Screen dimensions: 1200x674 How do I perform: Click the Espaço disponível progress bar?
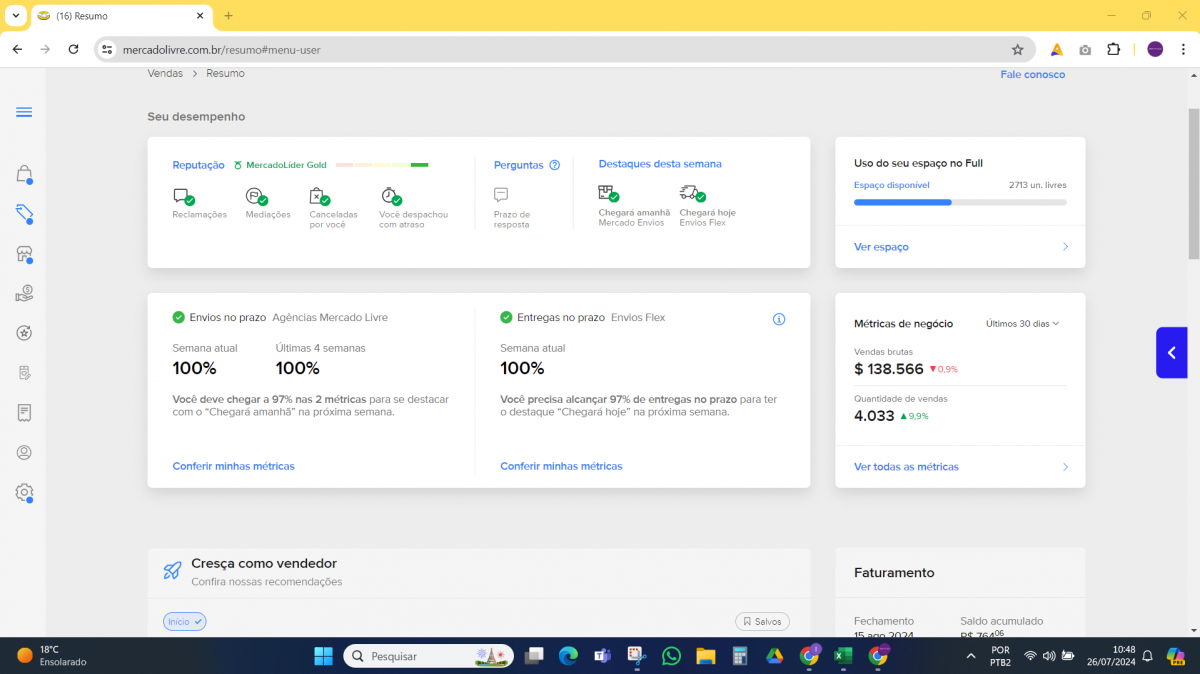click(960, 202)
